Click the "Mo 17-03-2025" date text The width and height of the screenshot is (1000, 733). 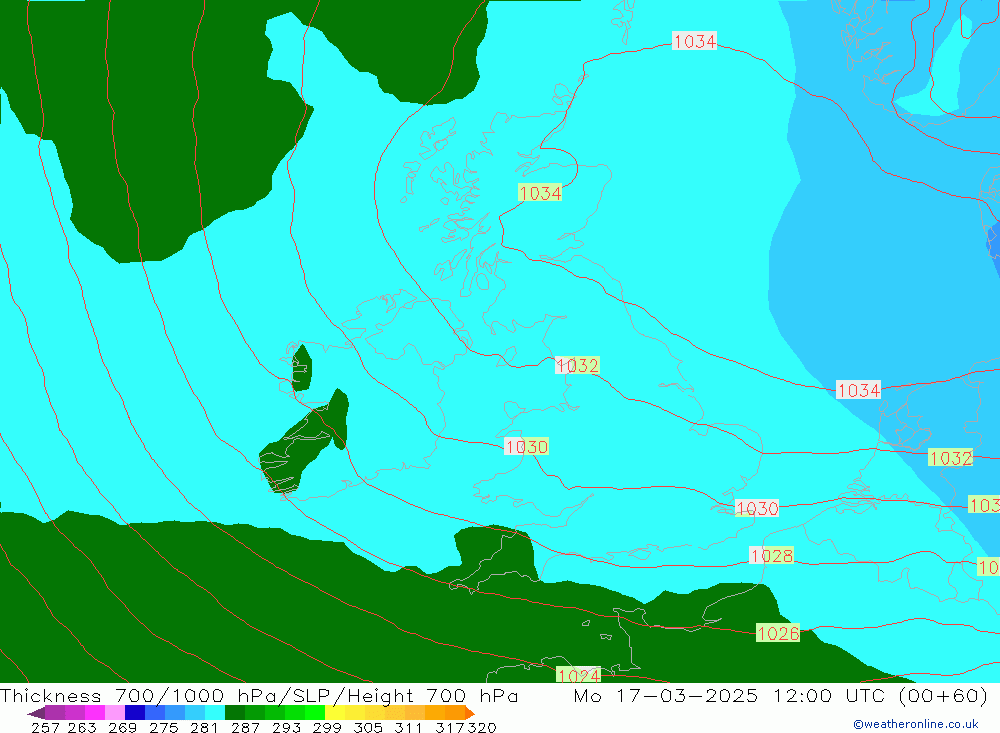[666, 695]
